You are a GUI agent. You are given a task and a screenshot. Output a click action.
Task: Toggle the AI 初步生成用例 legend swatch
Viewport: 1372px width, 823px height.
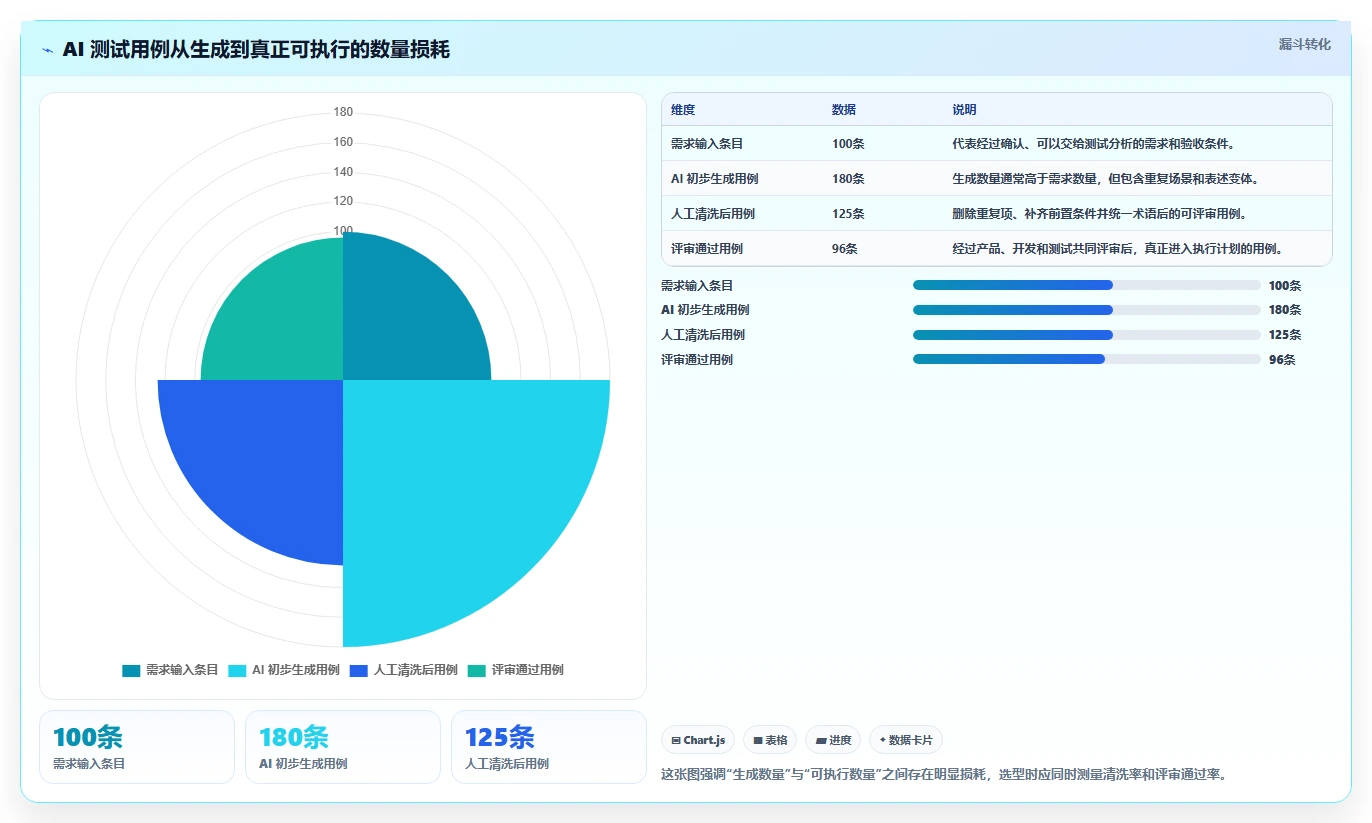pyautogui.click(x=237, y=671)
